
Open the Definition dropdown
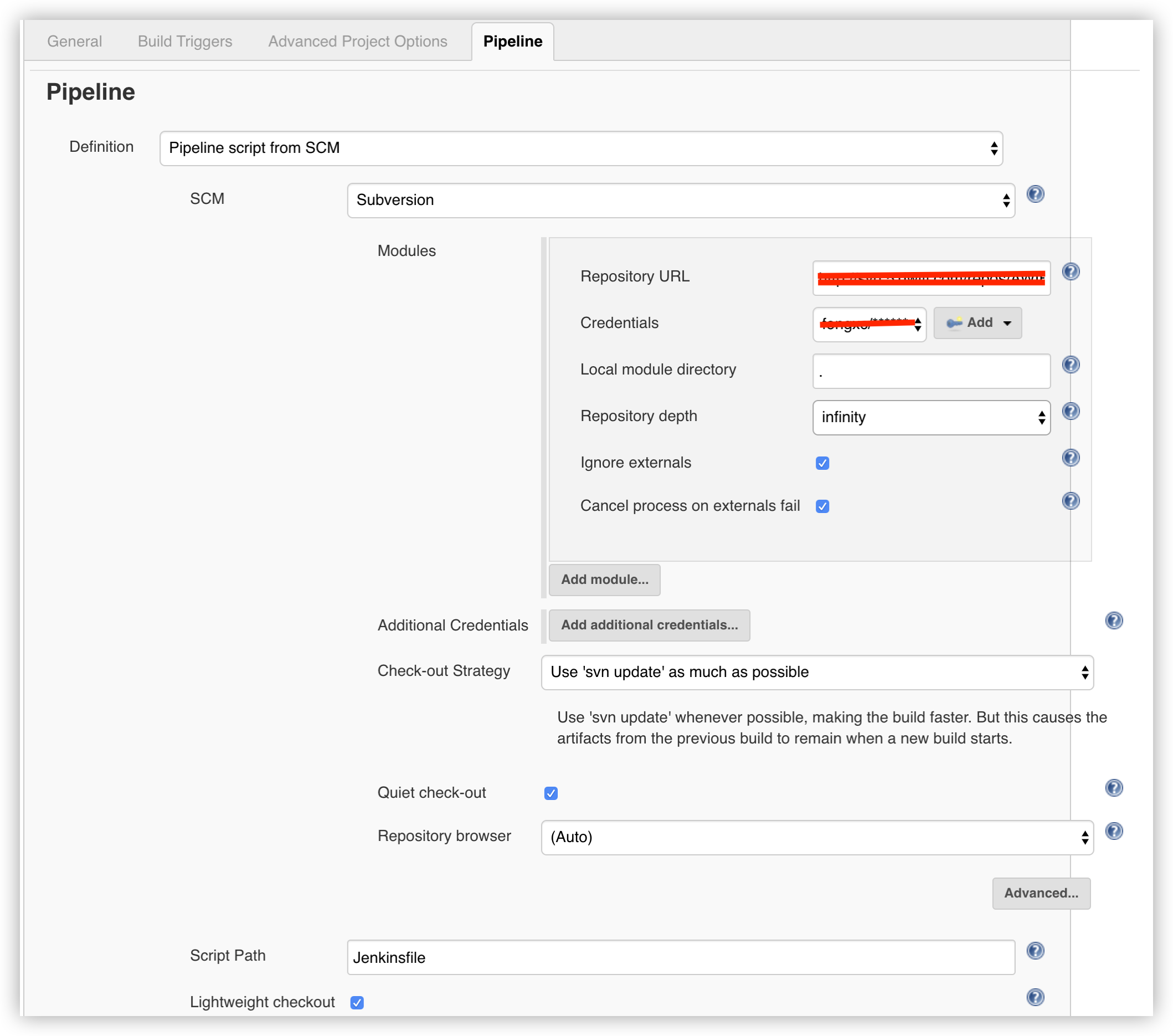click(581, 148)
